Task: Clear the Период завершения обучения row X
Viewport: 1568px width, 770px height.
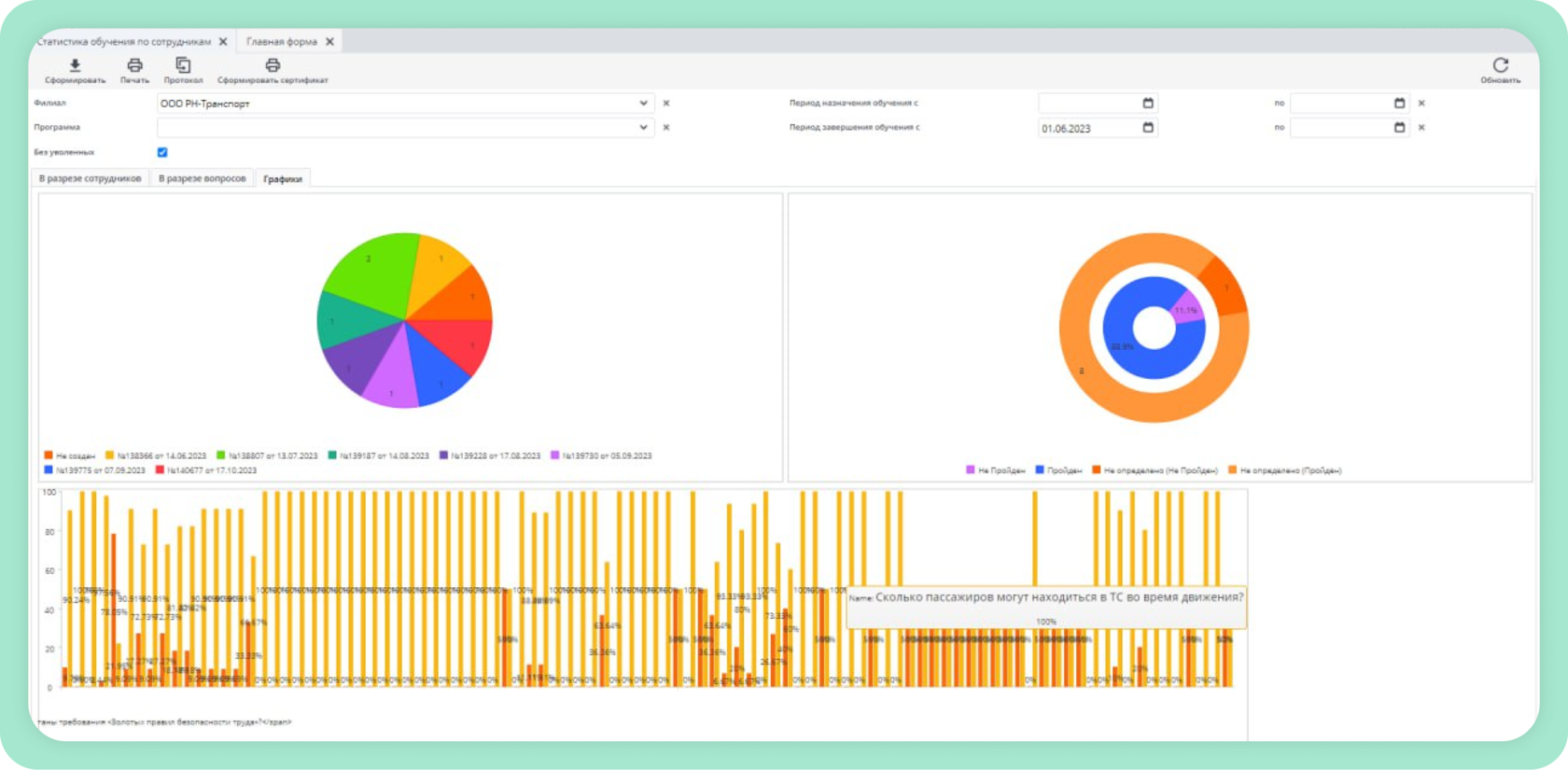Action: [x=1421, y=128]
